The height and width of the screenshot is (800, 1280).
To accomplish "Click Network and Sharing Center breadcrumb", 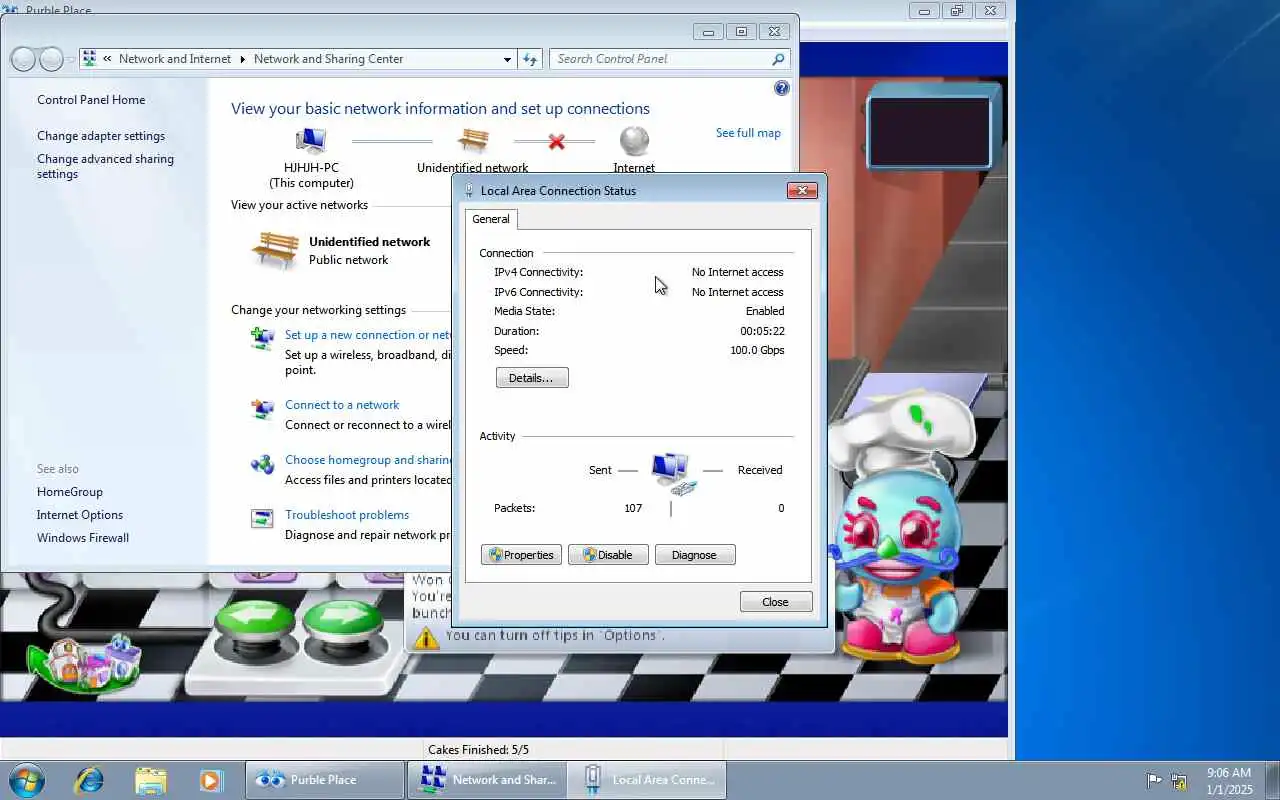I will (329, 59).
